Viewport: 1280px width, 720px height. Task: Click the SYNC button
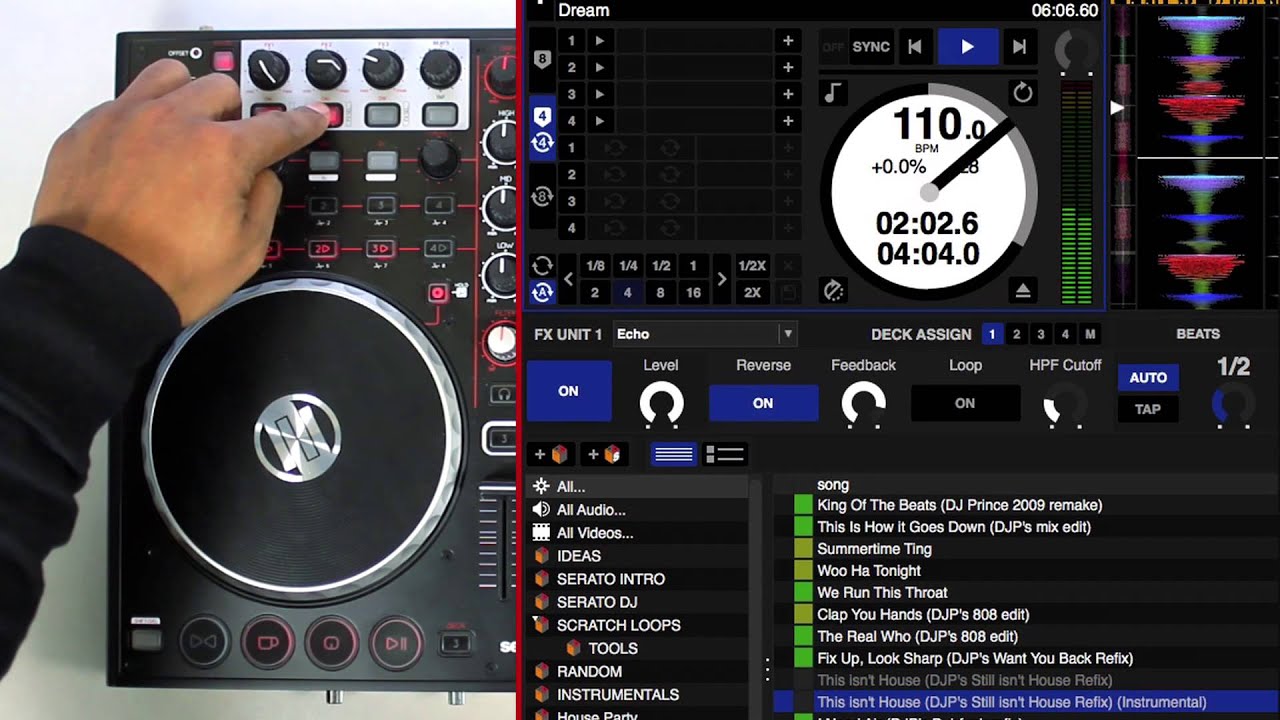tap(870, 47)
